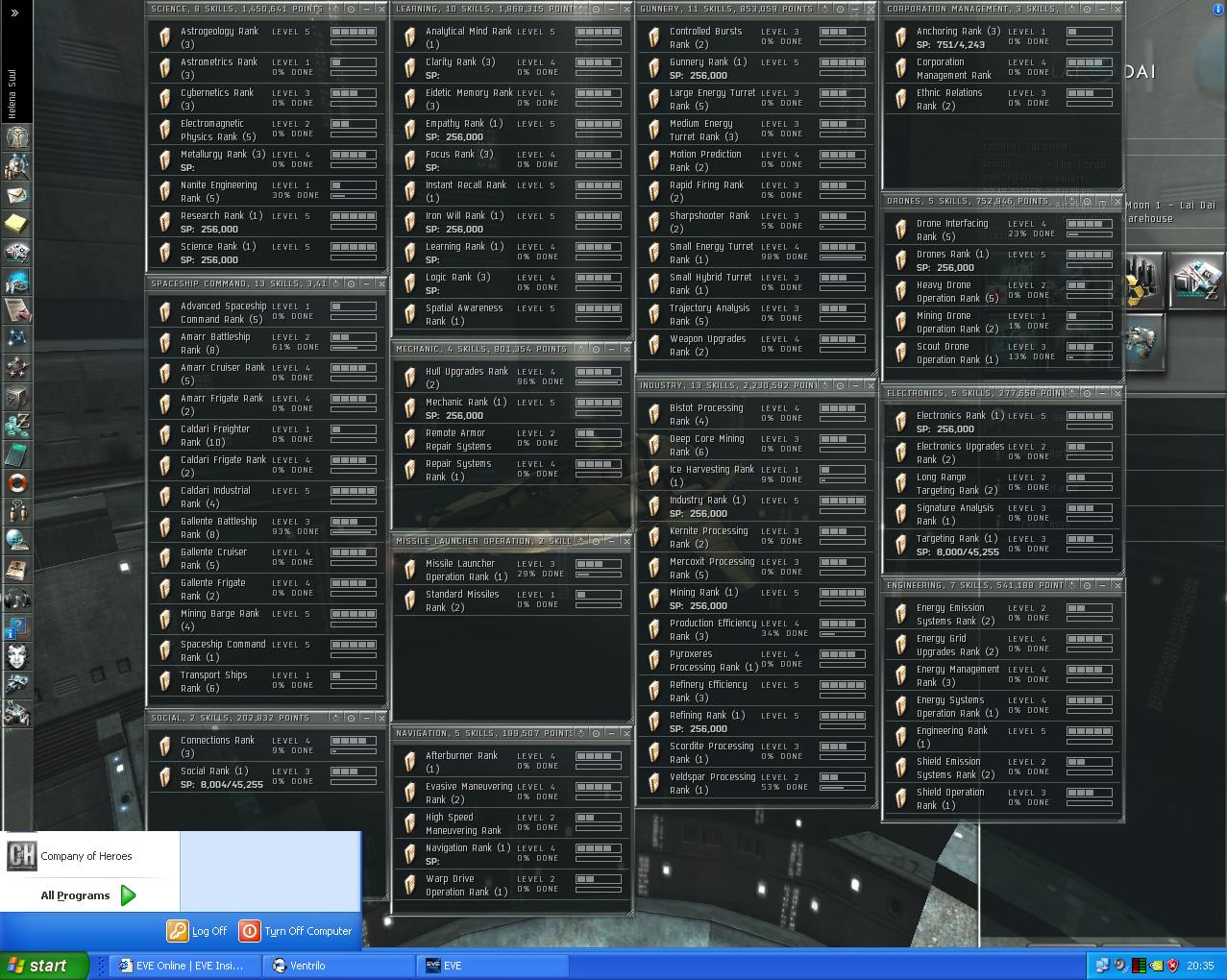Collapse the Electronics window with its minimize button
Image resolution: width=1227 pixels, height=980 pixels.
pos(1102,393)
